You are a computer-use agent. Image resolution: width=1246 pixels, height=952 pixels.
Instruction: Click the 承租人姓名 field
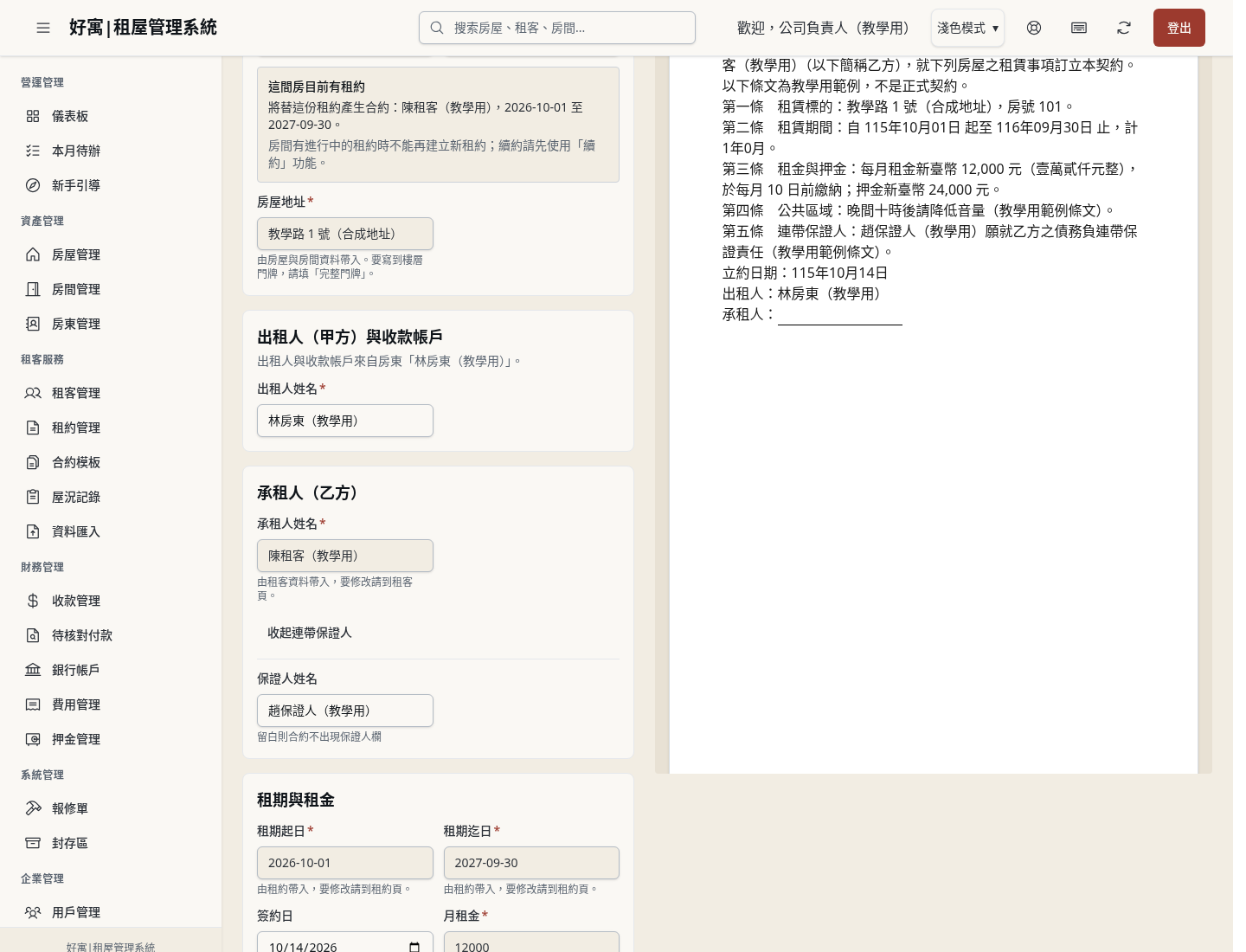345,556
